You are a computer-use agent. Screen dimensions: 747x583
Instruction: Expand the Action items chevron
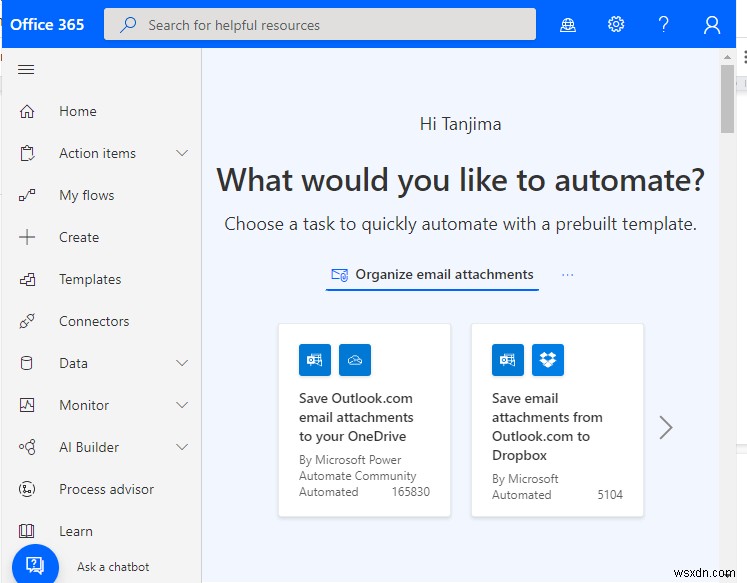pyautogui.click(x=182, y=153)
